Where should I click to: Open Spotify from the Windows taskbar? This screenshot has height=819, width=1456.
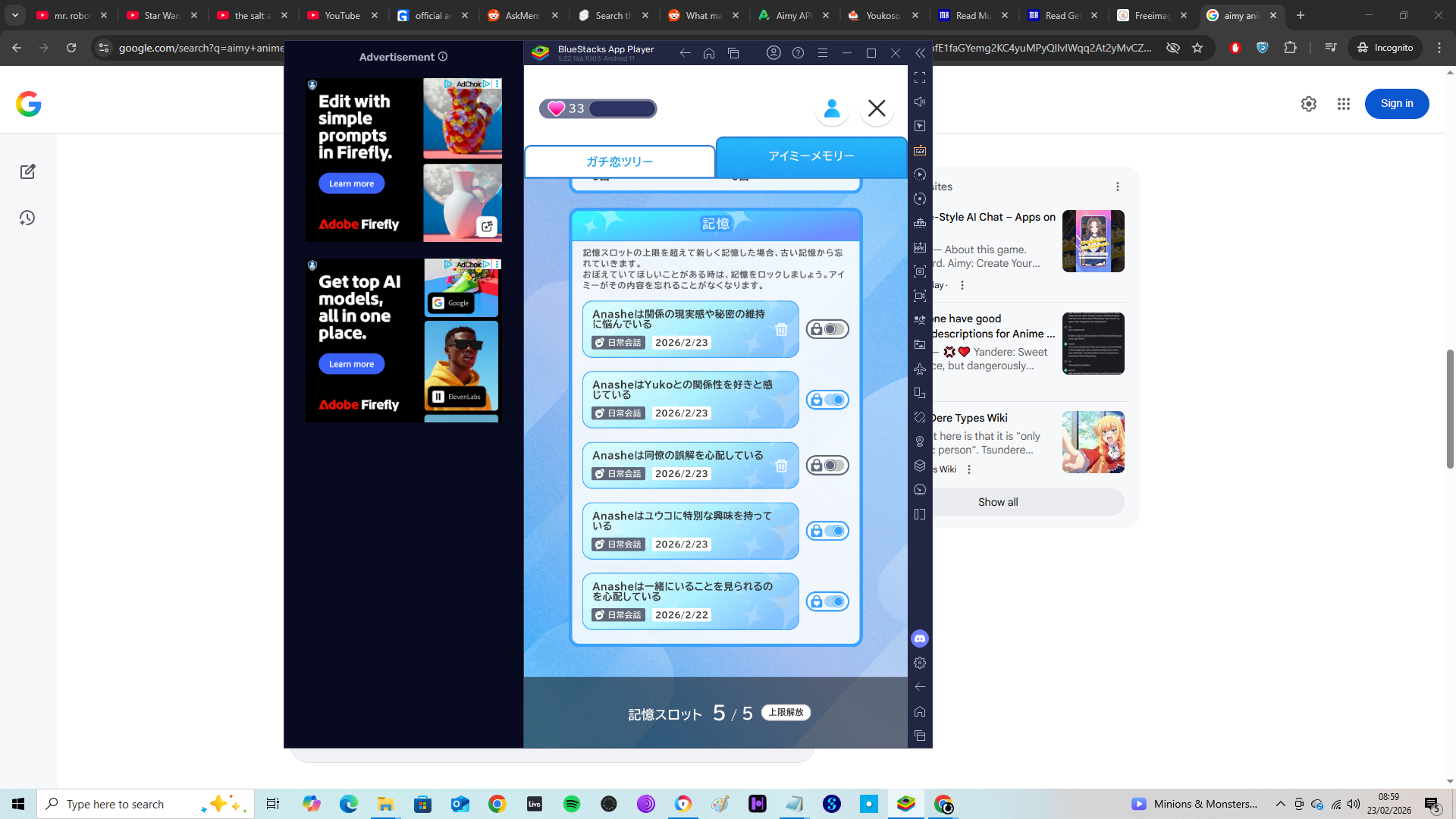pyautogui.click(x=572, y=804)
